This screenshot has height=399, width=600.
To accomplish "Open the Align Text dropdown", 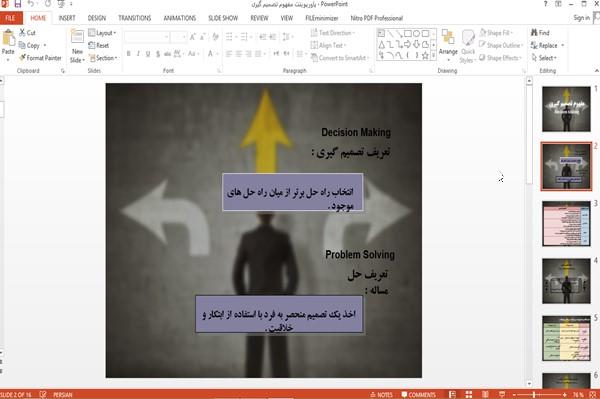I will [x=328, y=45].
